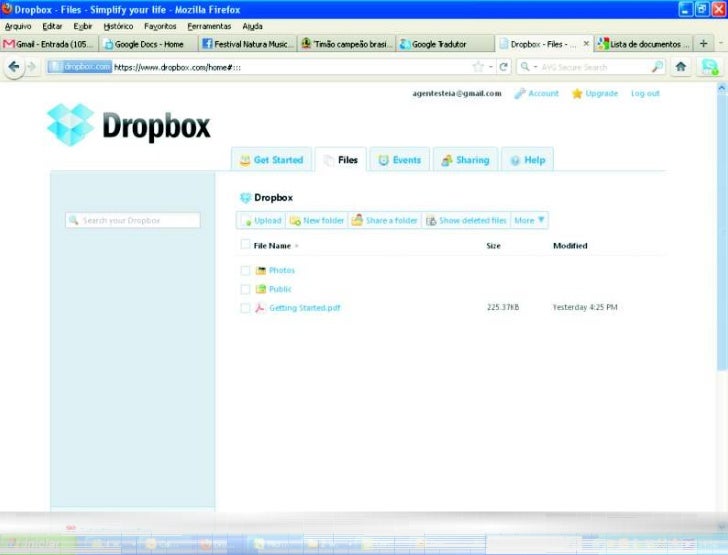Click the PDF icon of Getting Started.pdf
The image size is (728, 555).
click(260, 307)
